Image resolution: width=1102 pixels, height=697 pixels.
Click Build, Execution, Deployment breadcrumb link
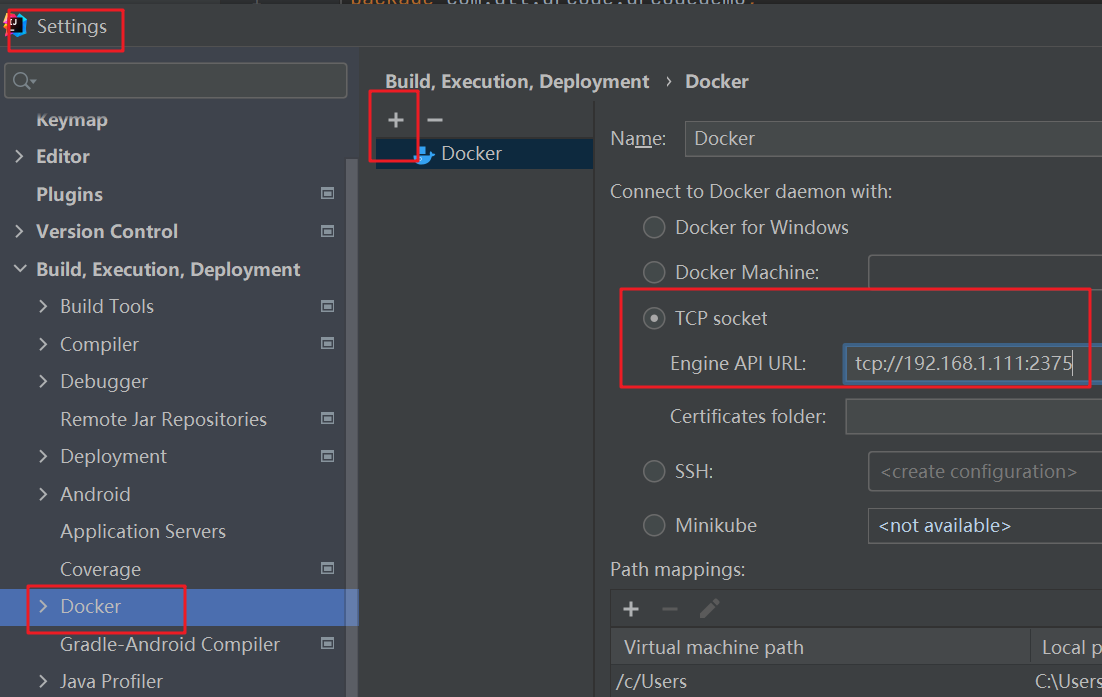coord(517,82)
